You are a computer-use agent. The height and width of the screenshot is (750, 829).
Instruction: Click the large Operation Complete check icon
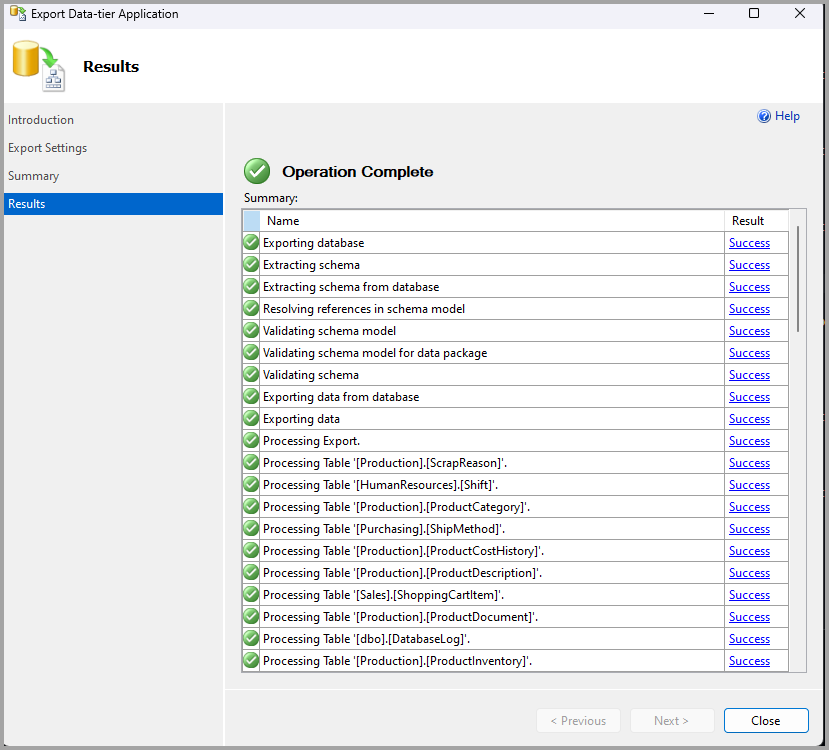(x=257, y=171)
